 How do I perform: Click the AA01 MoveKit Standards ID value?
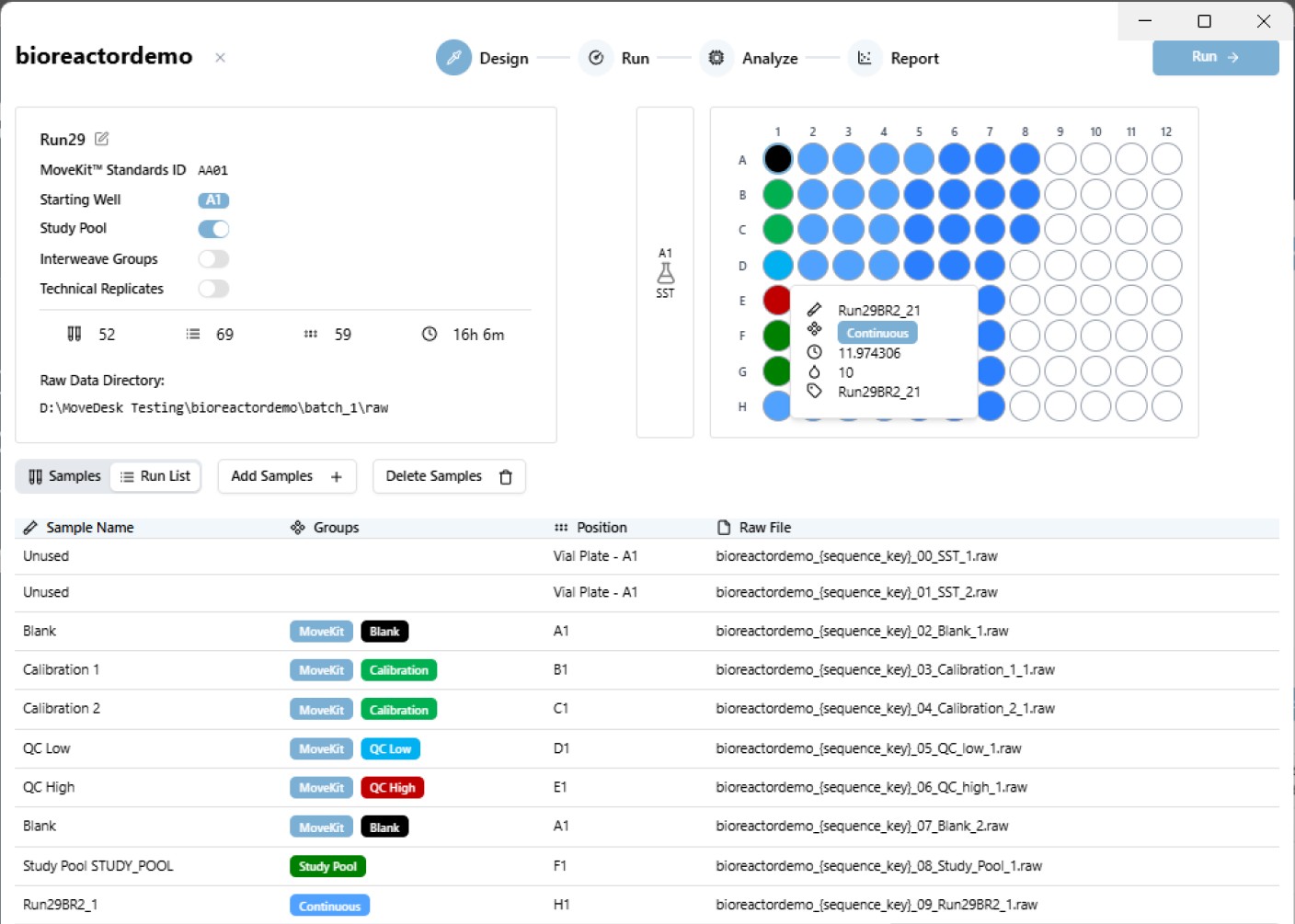point(212,170)
